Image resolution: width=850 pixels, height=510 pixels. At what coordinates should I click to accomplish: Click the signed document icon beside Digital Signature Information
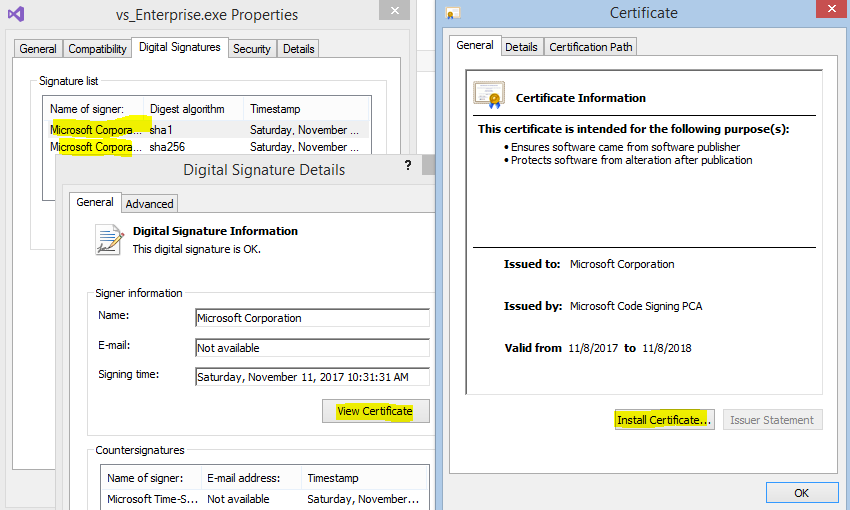click(108, 240)
